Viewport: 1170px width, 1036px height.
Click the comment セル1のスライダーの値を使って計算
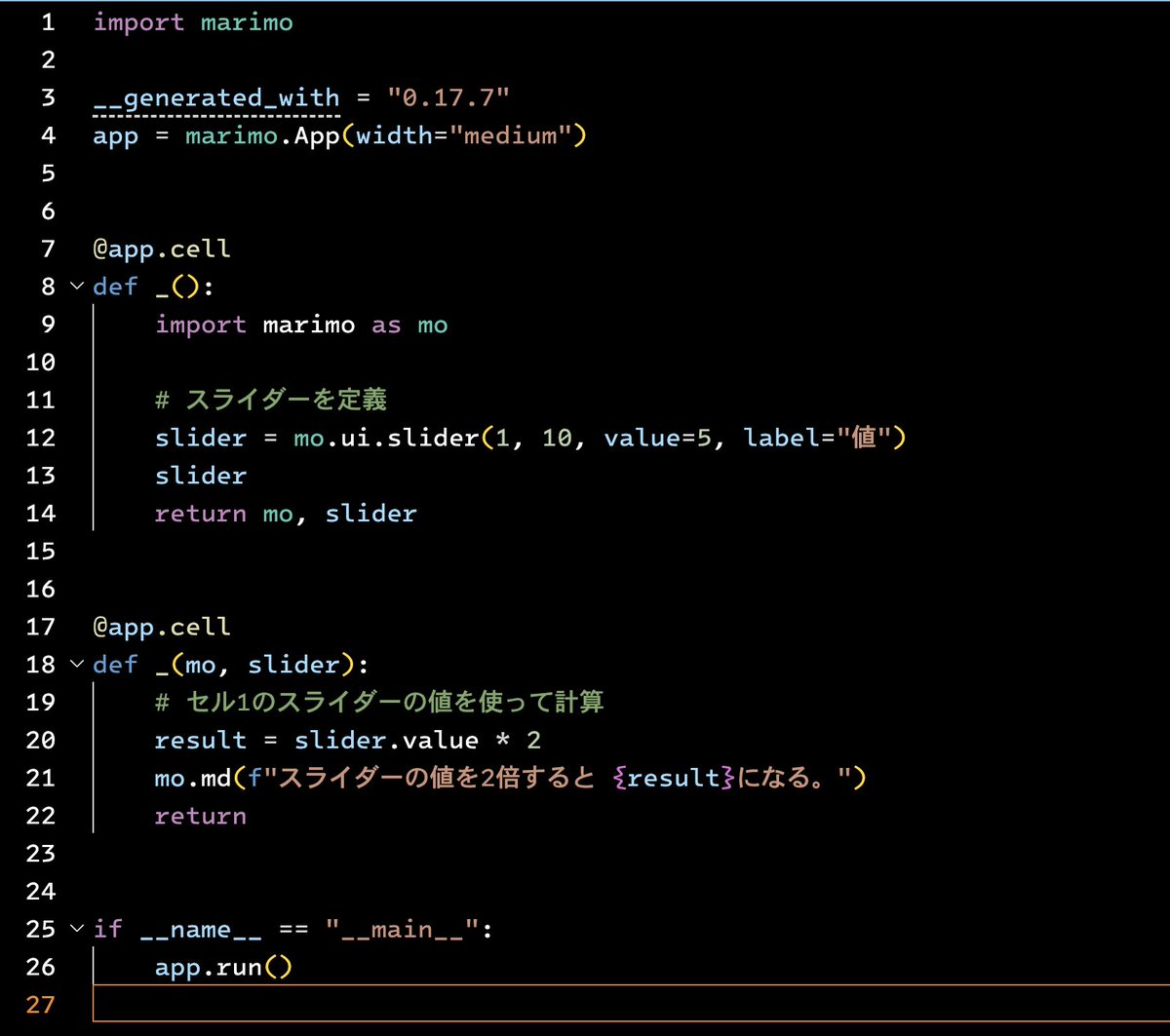tap(379, 702)
